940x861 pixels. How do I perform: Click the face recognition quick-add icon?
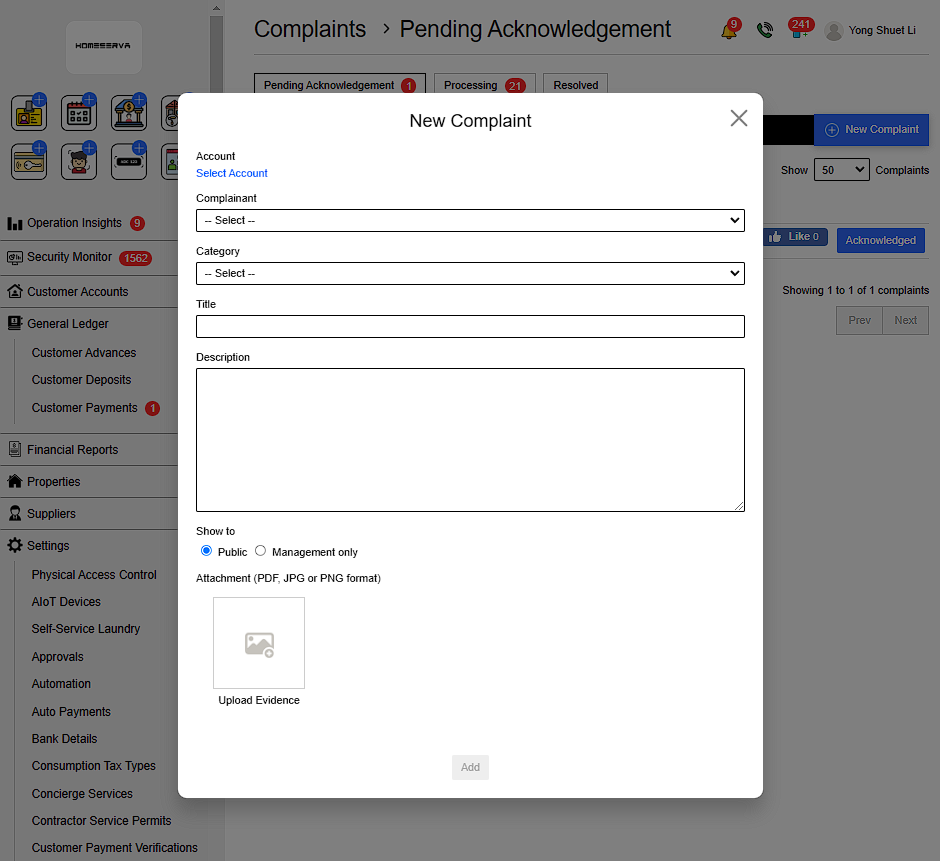tap(79, 162)
